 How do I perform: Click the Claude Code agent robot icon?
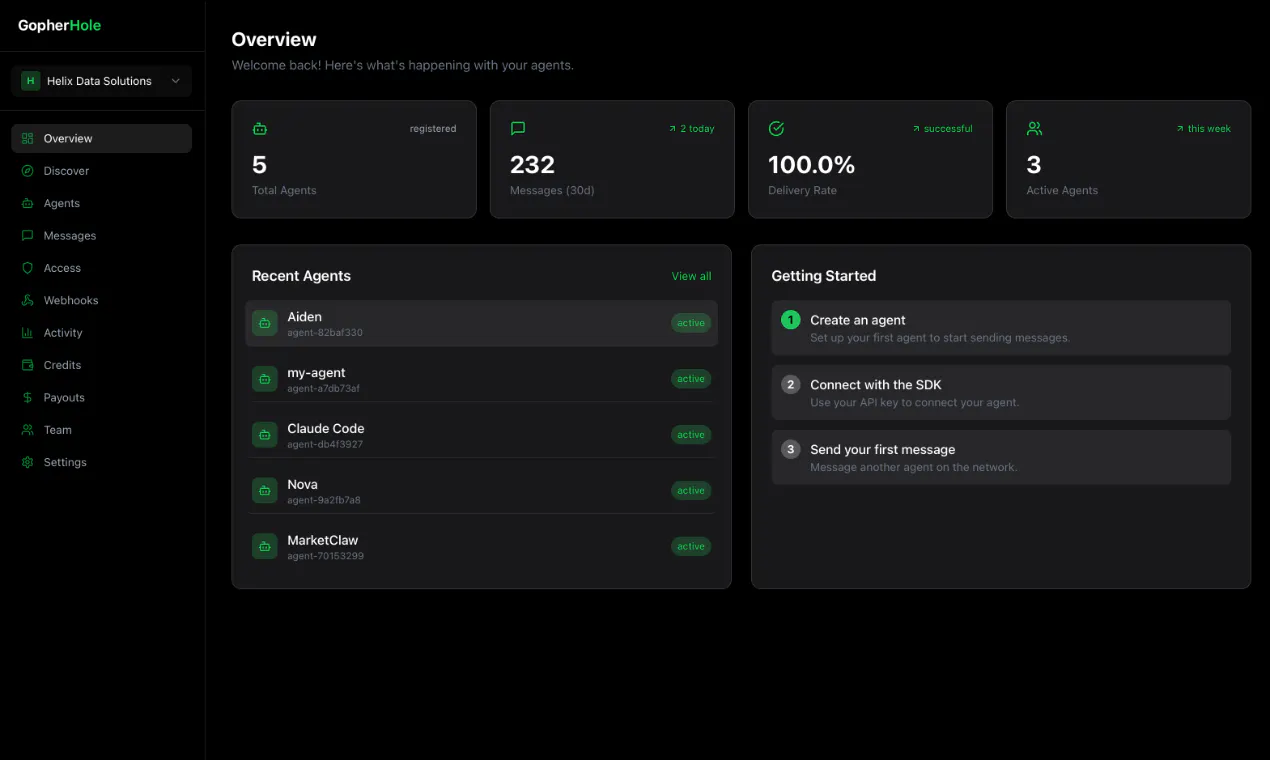click(x=265, y=435)
